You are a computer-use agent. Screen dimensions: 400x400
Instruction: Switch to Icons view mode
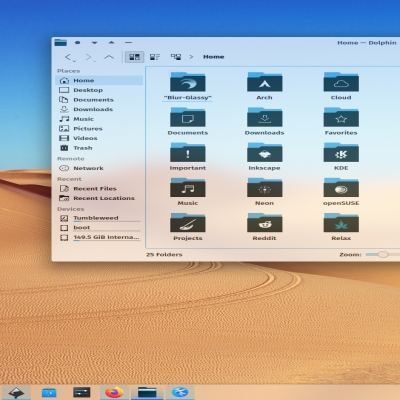click(x=134, y=57)
